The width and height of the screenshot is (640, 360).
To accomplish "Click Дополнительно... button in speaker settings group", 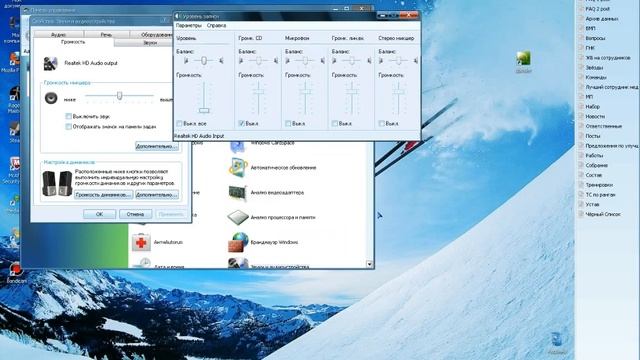I will pyautogui.click(x=157, y=195).
